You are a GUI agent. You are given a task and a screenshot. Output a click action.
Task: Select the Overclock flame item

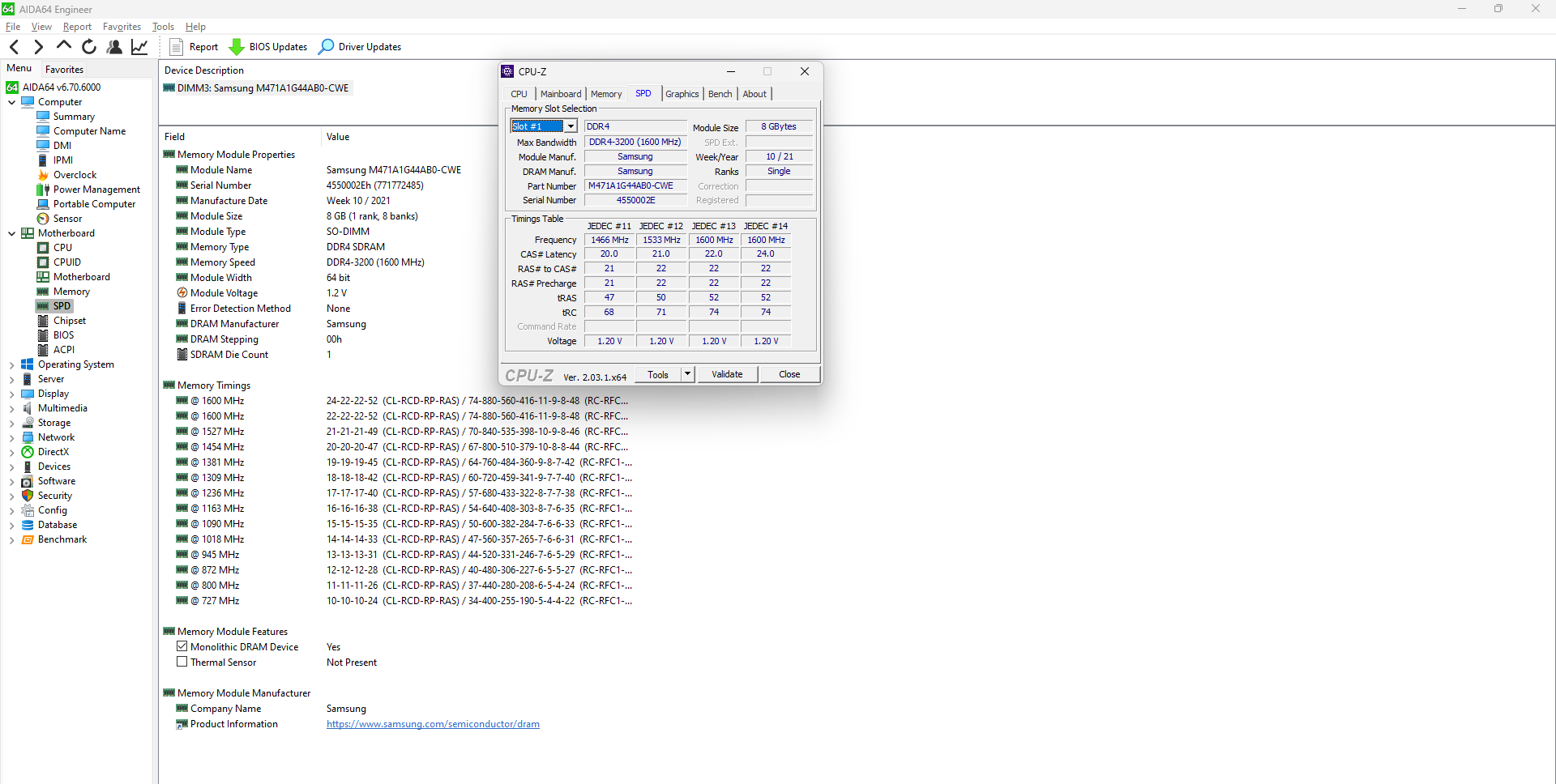click(66, 175)
